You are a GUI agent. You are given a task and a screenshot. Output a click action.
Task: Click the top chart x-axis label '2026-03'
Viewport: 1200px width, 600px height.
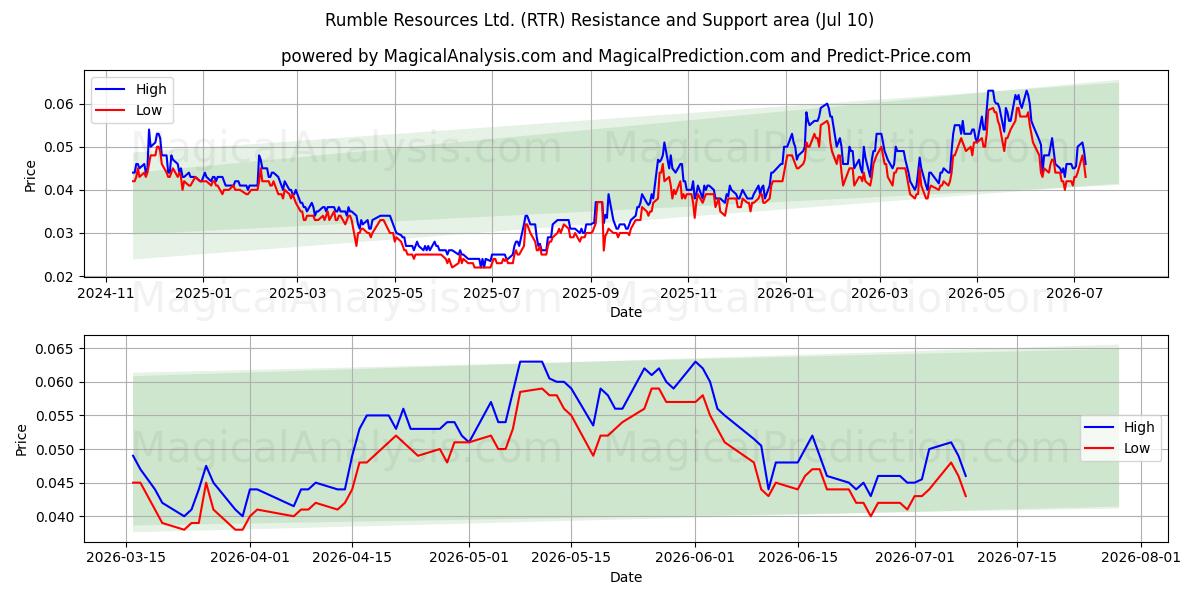click(x=879, y=295)
